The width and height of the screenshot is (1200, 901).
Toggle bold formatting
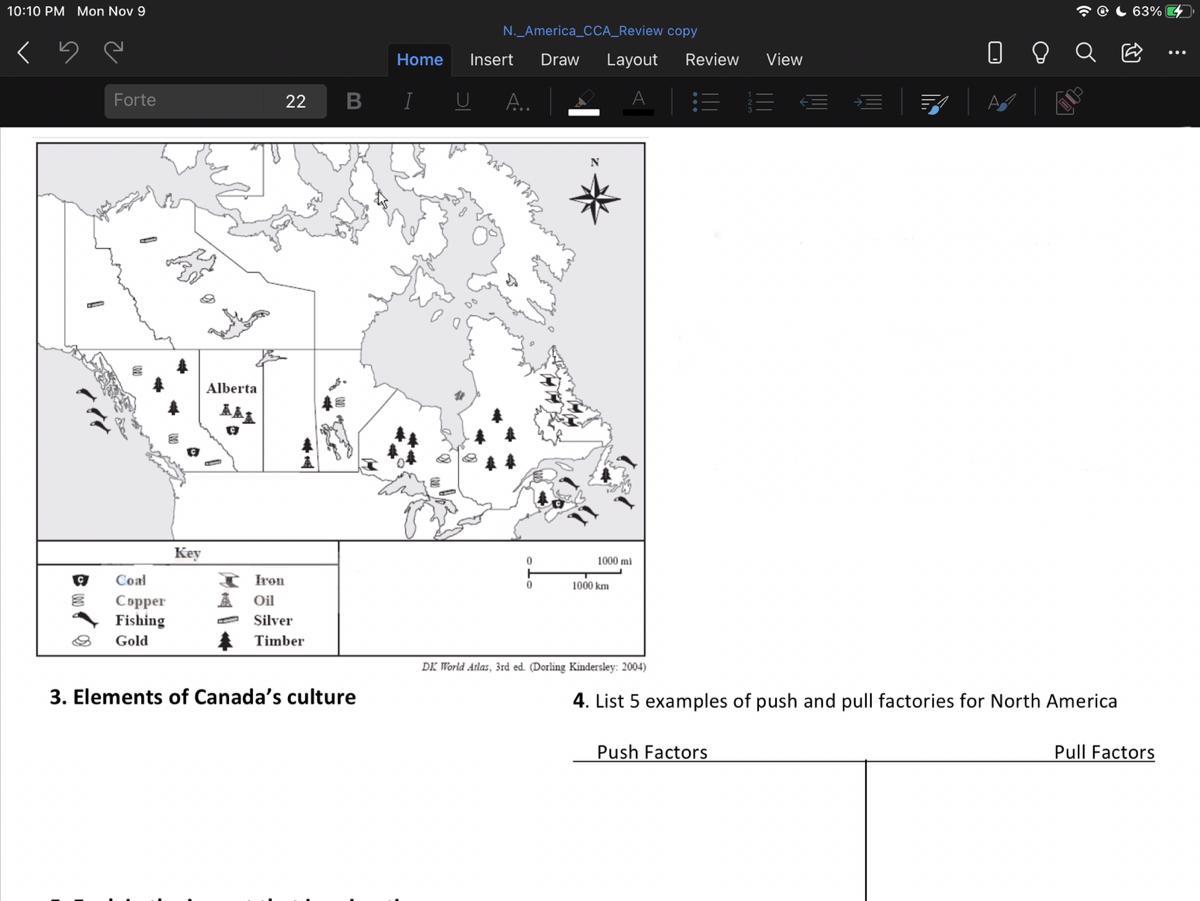[x=353, y=101]
